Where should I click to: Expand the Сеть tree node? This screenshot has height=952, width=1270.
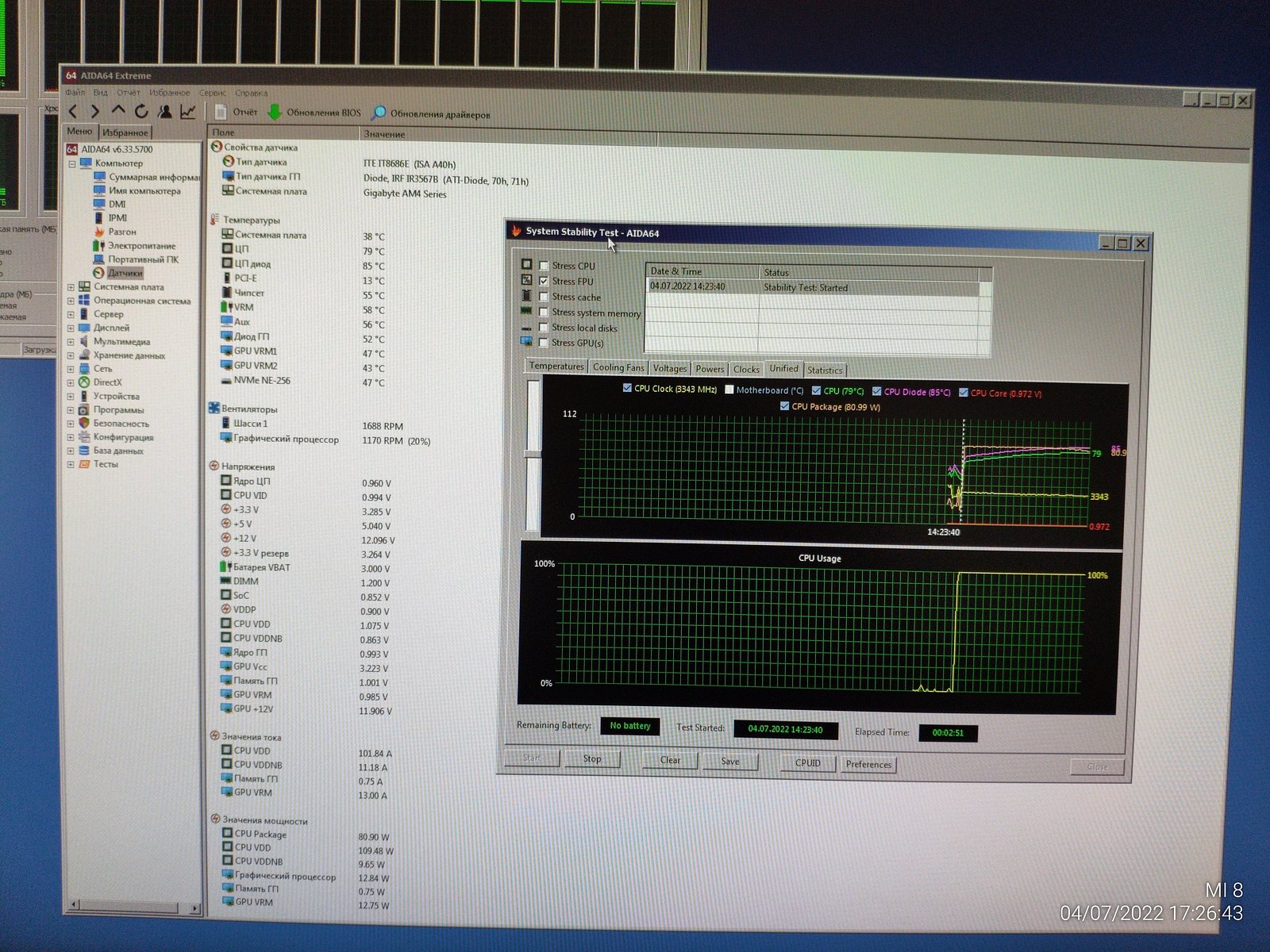[x=71, y=369]
